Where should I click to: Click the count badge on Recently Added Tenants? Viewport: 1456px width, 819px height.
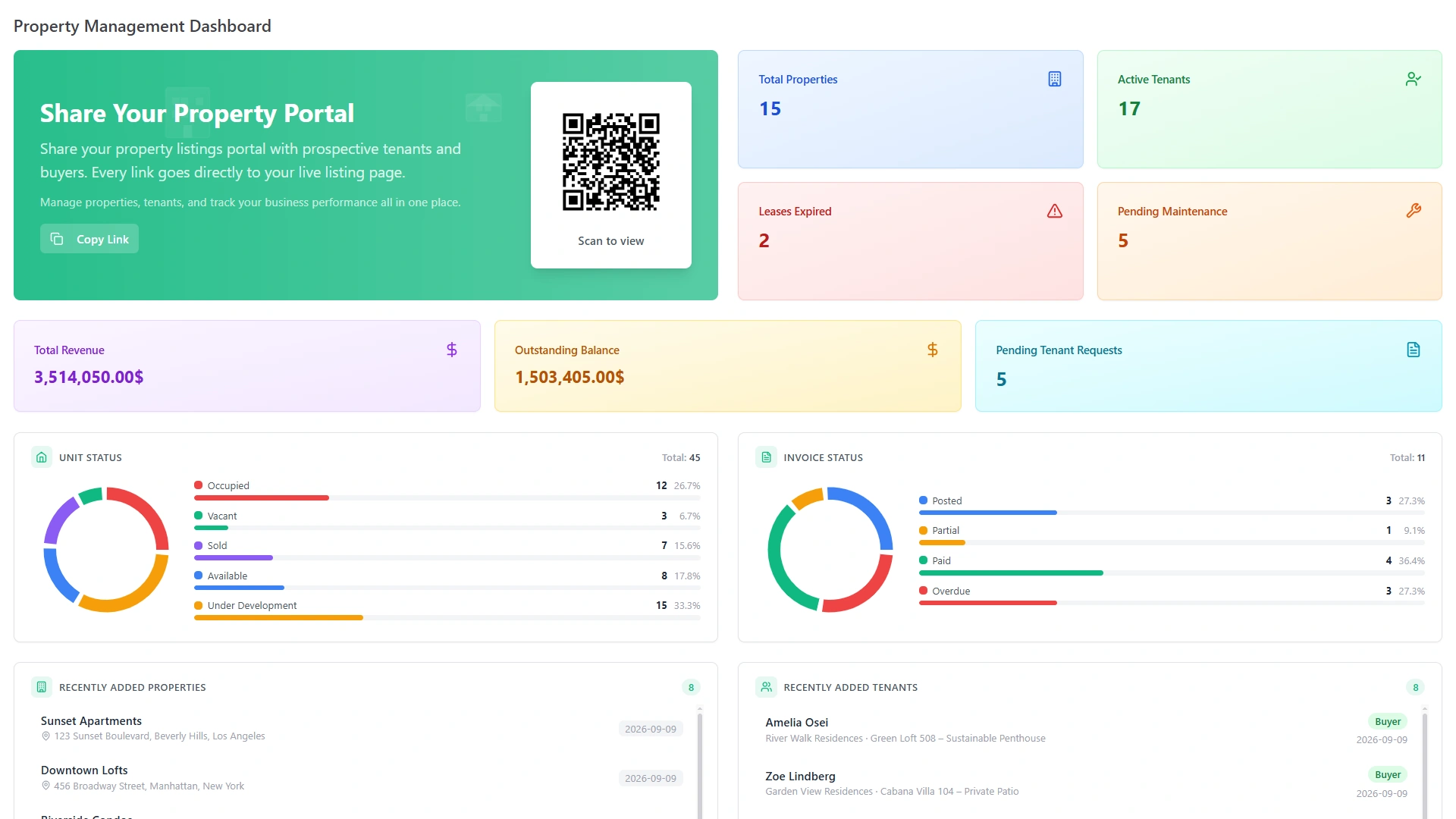point(1415,687)
